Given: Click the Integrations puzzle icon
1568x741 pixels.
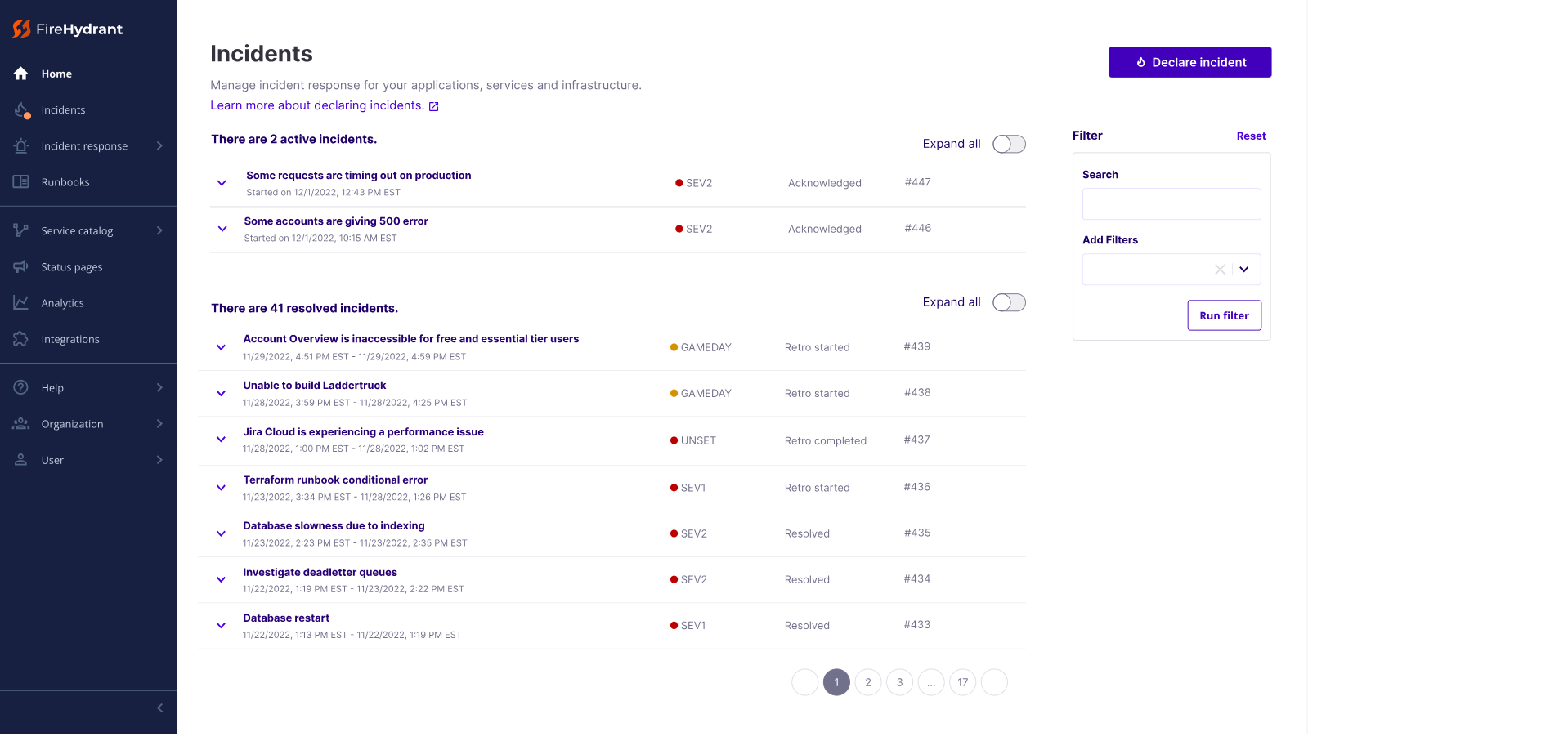Looking at the screenshot, I should [x=21, y=339].
